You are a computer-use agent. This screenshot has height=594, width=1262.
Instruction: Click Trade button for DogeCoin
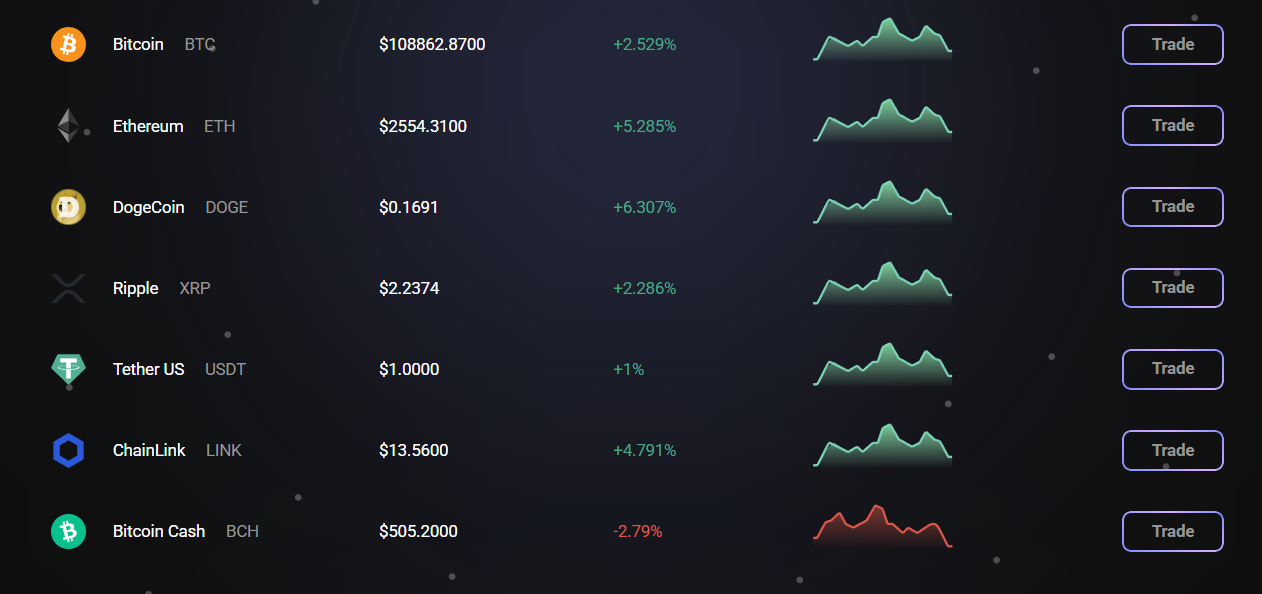click(1173, 206)
